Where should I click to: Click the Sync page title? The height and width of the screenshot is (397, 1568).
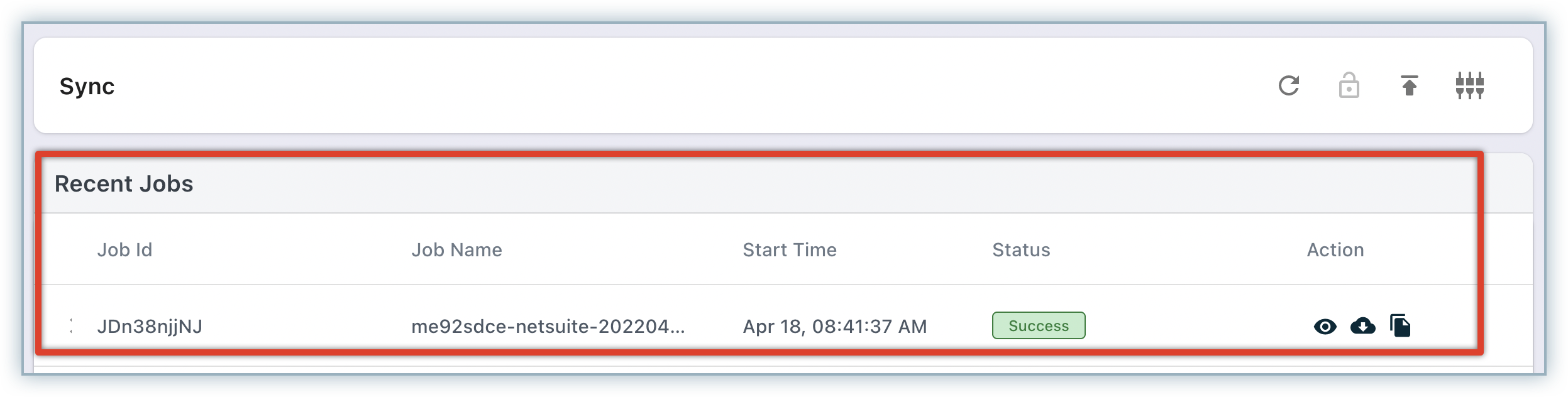tap(87, 86)
